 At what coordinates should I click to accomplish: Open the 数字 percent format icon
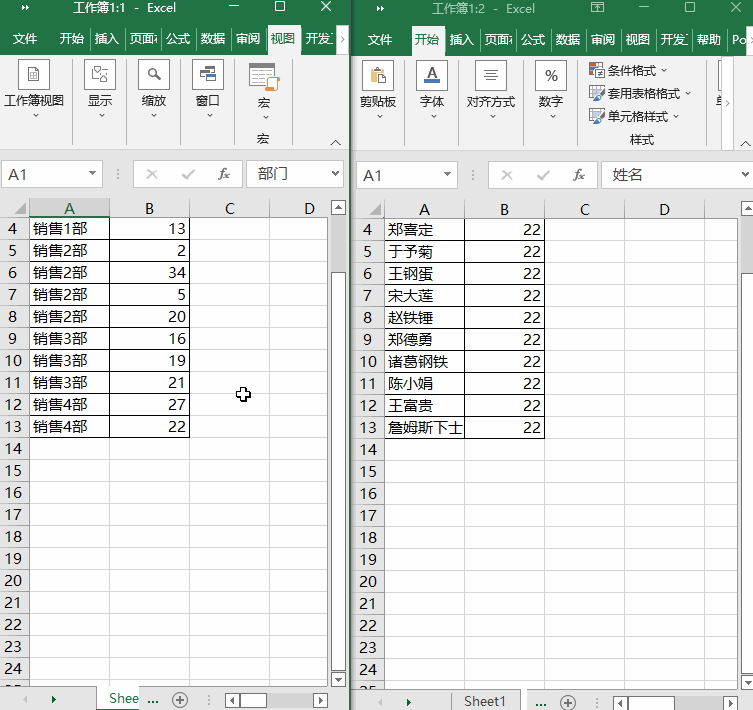[x=551, y=75]
